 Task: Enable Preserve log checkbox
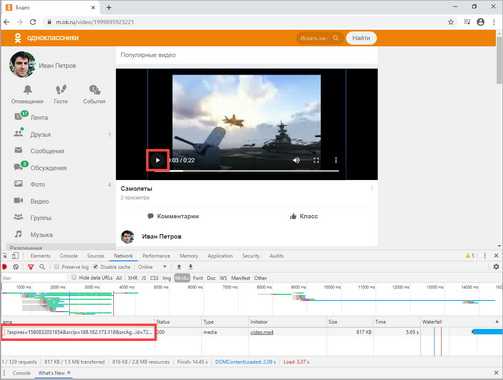(x=57, y=267)
